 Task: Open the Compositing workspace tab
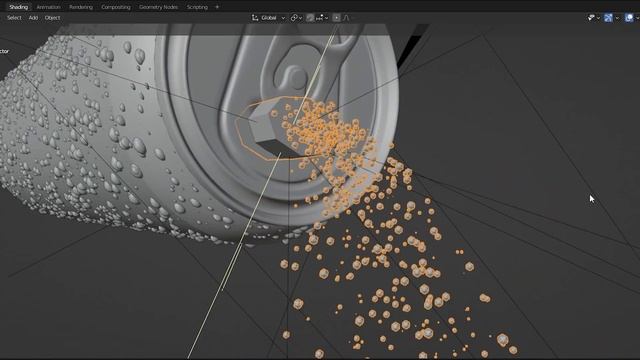pos(116,7)
